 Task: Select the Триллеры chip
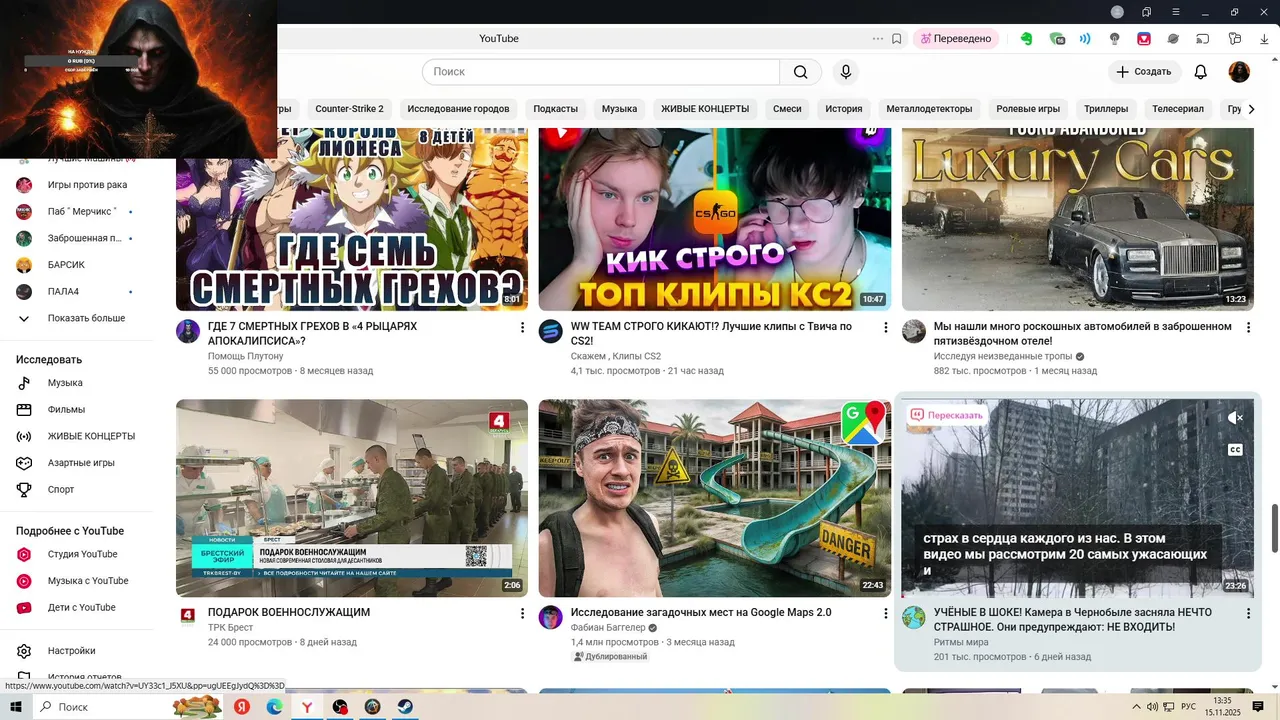click(1106, 109)
